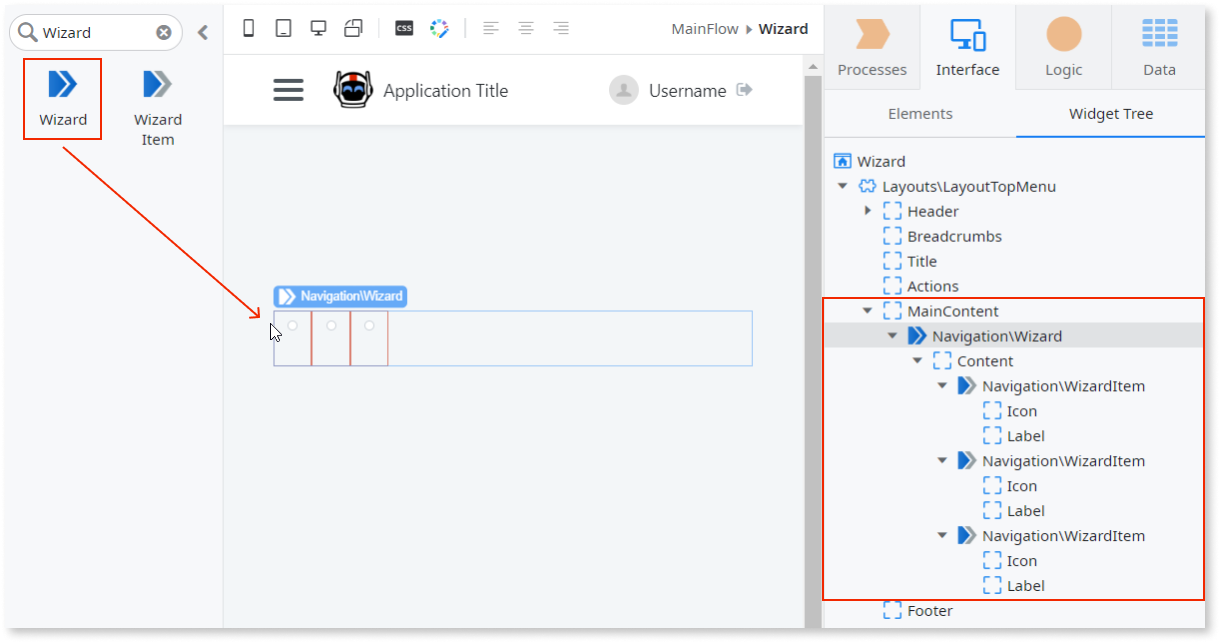
Task: Collapse the Layouts\LayoutTopMenu tree node
Action: pos(842,185)
